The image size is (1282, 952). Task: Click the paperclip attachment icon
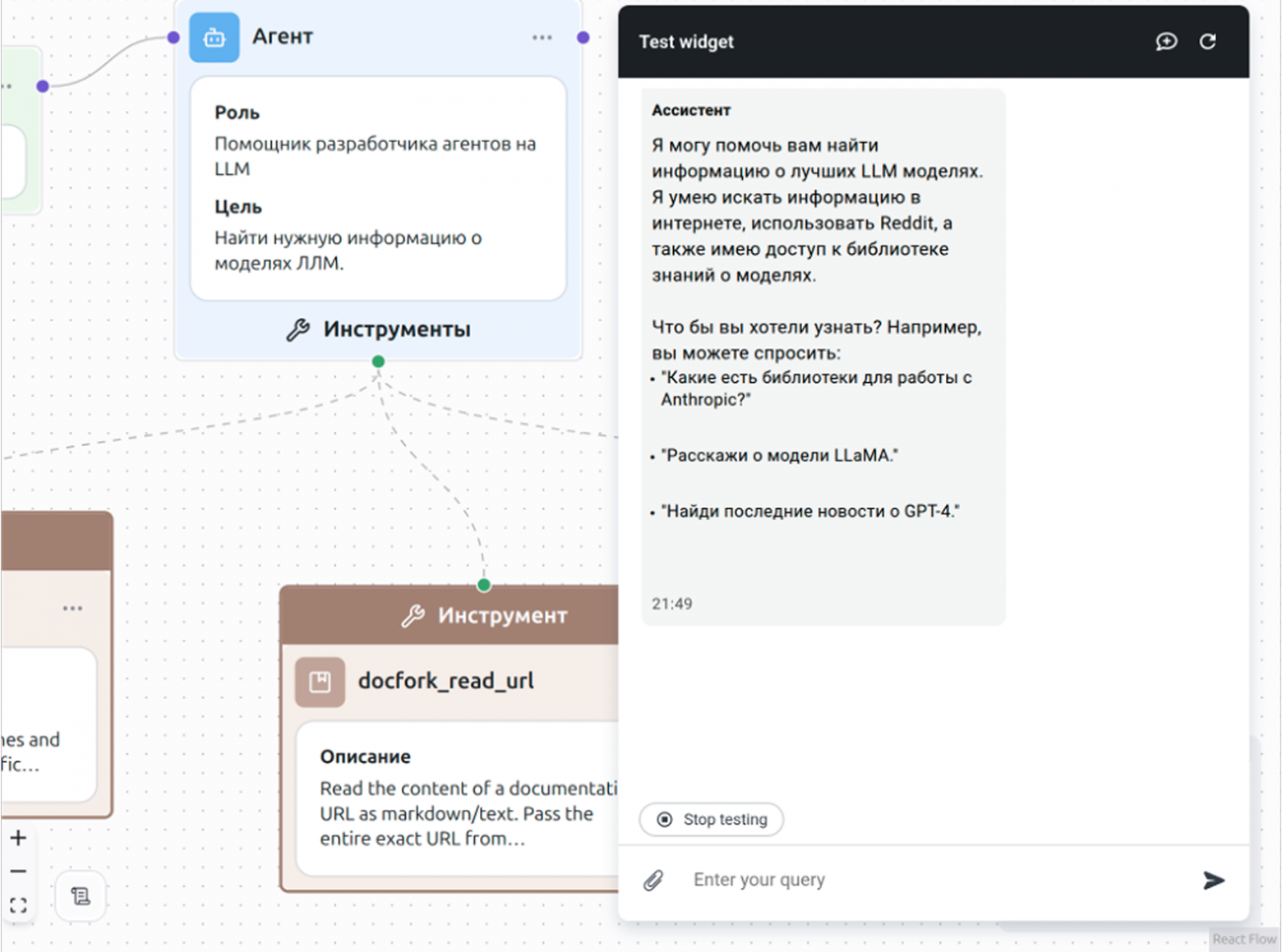pos(653,879)
